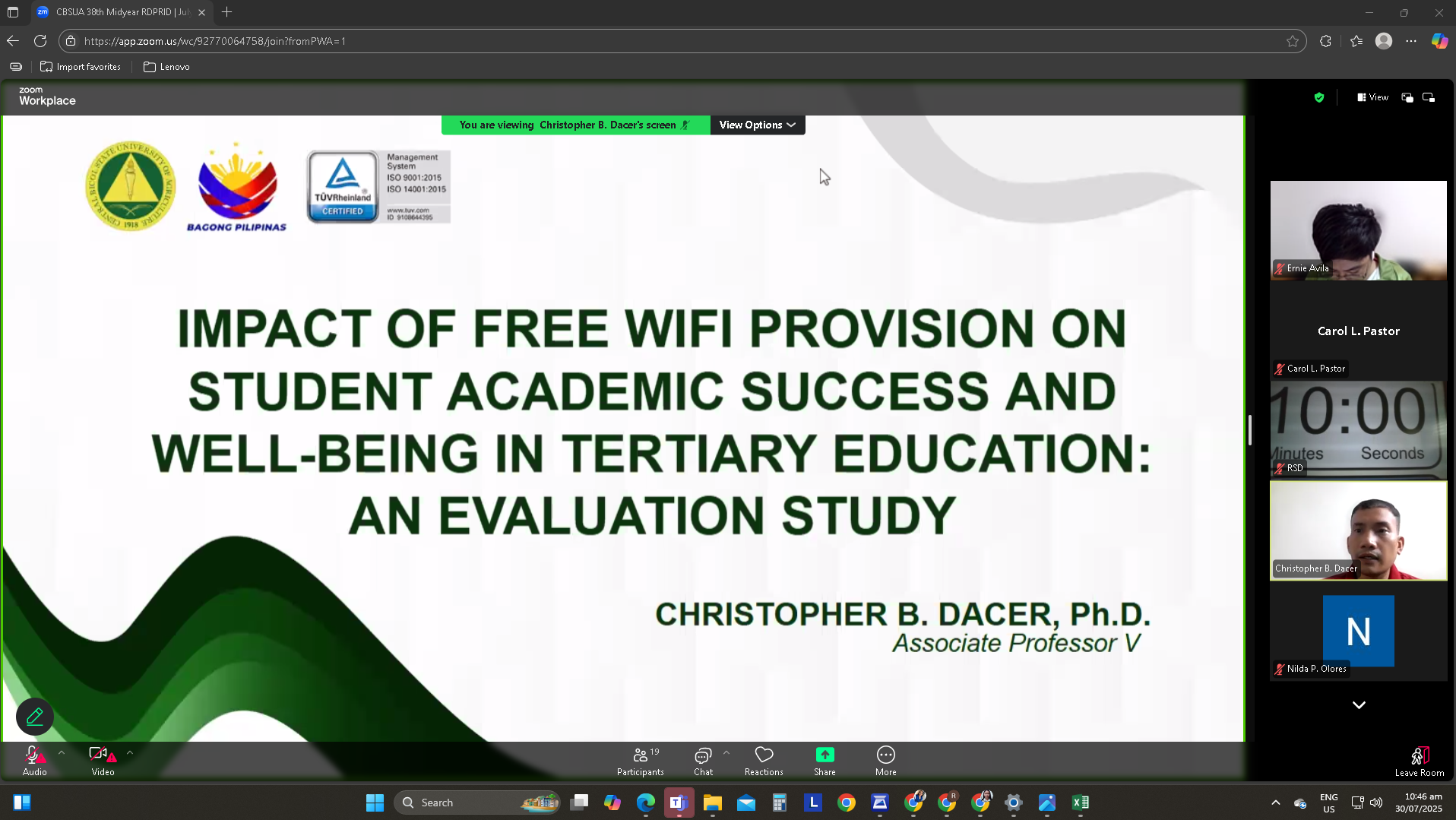Screen dimensions: 1456x820
Task: Open the Reactions menu
Action: (x=763, y=761)
